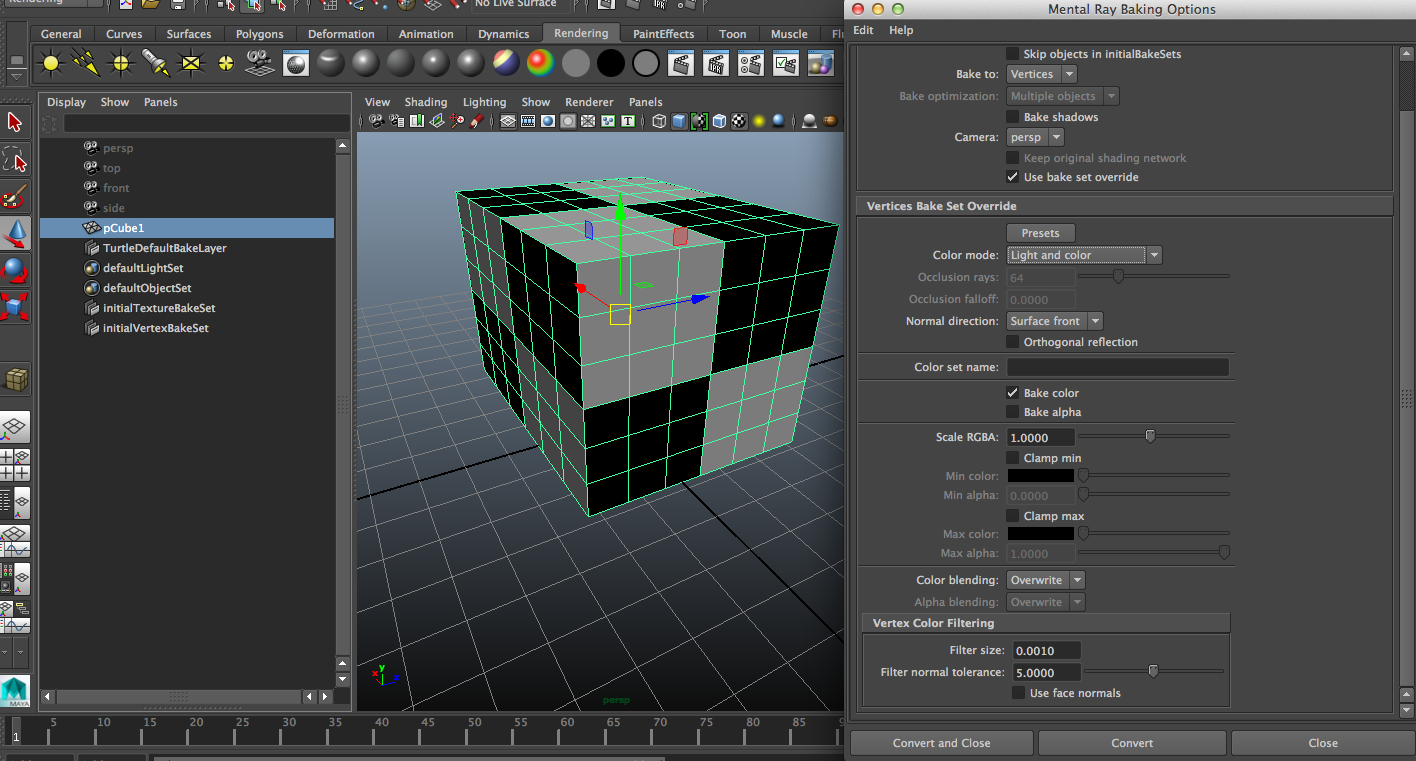Click the Spot Light shelf icon

[155, 64]
